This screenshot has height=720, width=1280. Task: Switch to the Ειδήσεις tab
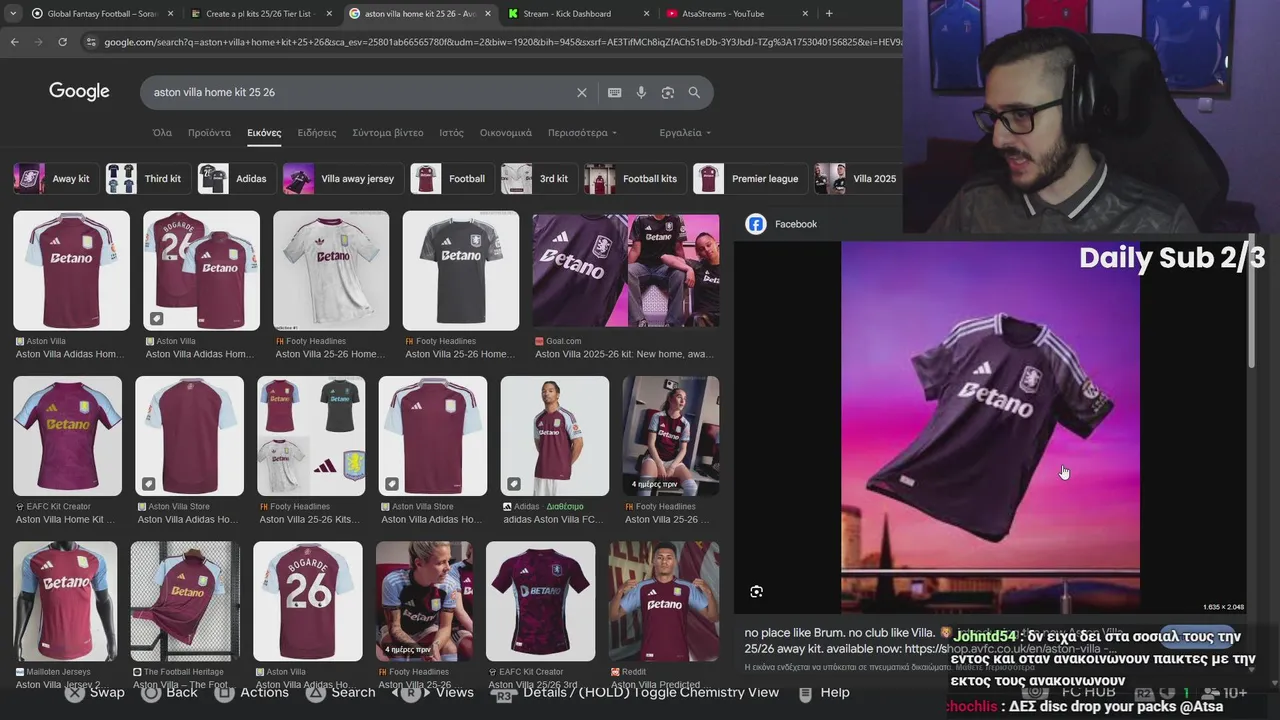coord(317,133)
